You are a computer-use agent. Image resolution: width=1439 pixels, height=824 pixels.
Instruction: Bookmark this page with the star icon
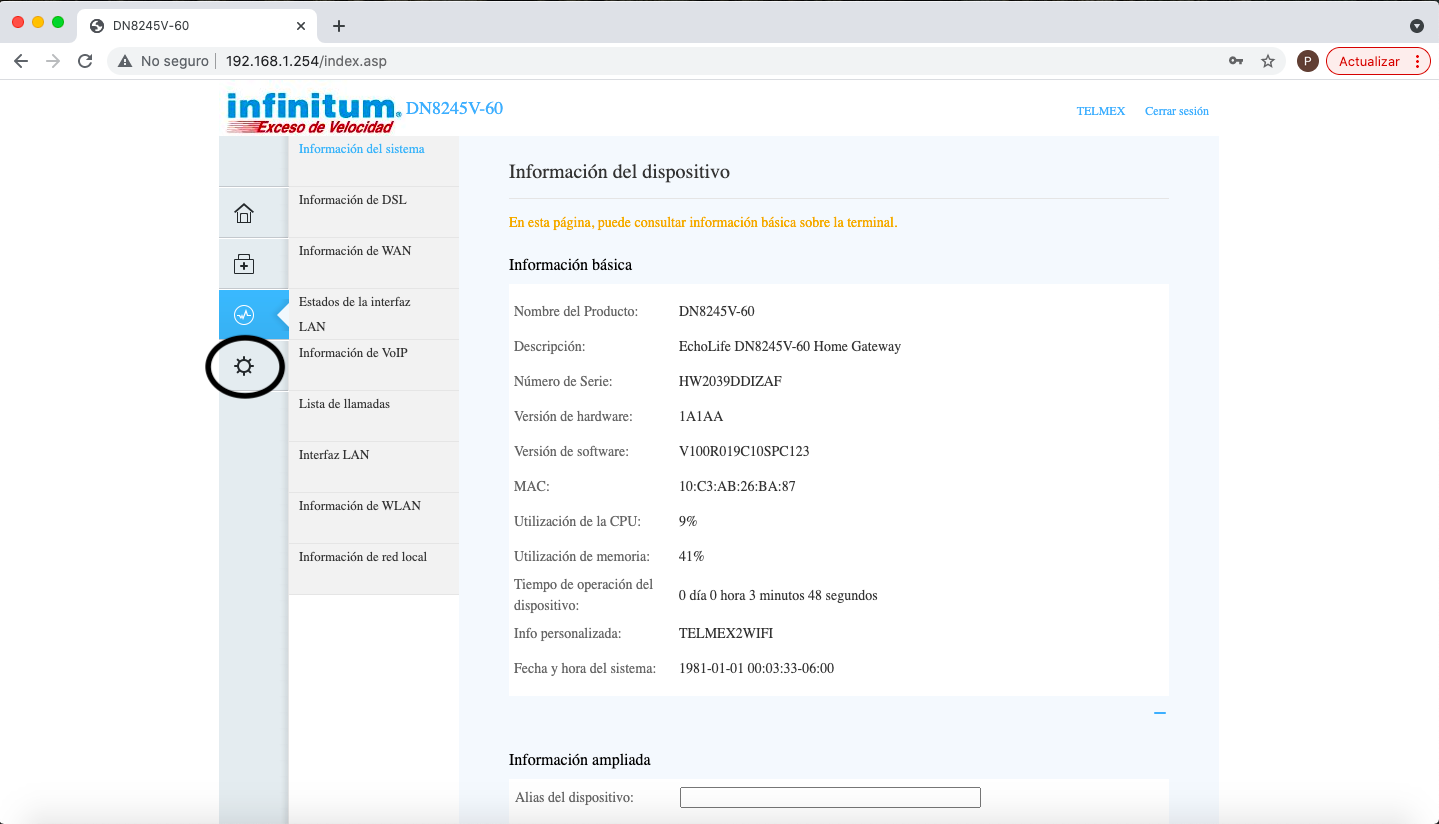tap(1268, 61)
